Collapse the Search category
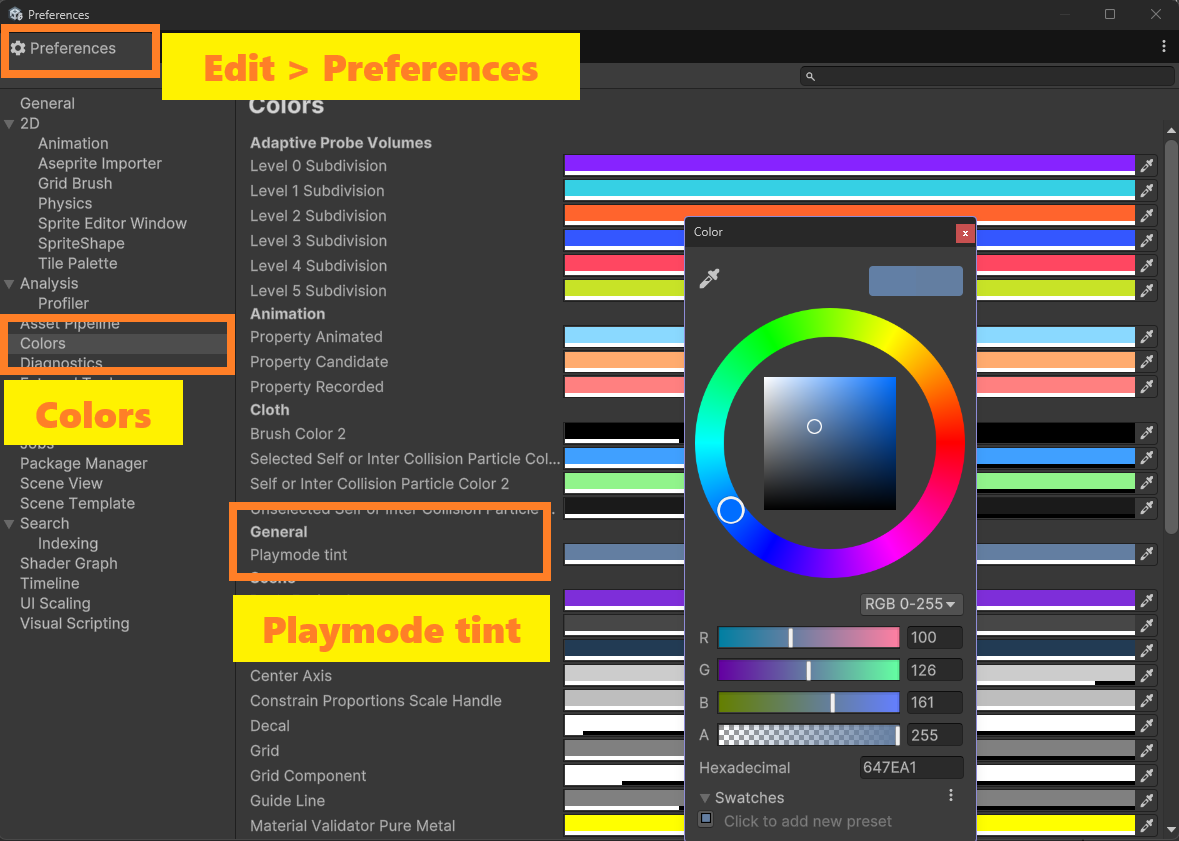The image size is (1179, 841). tap(9, 524)
